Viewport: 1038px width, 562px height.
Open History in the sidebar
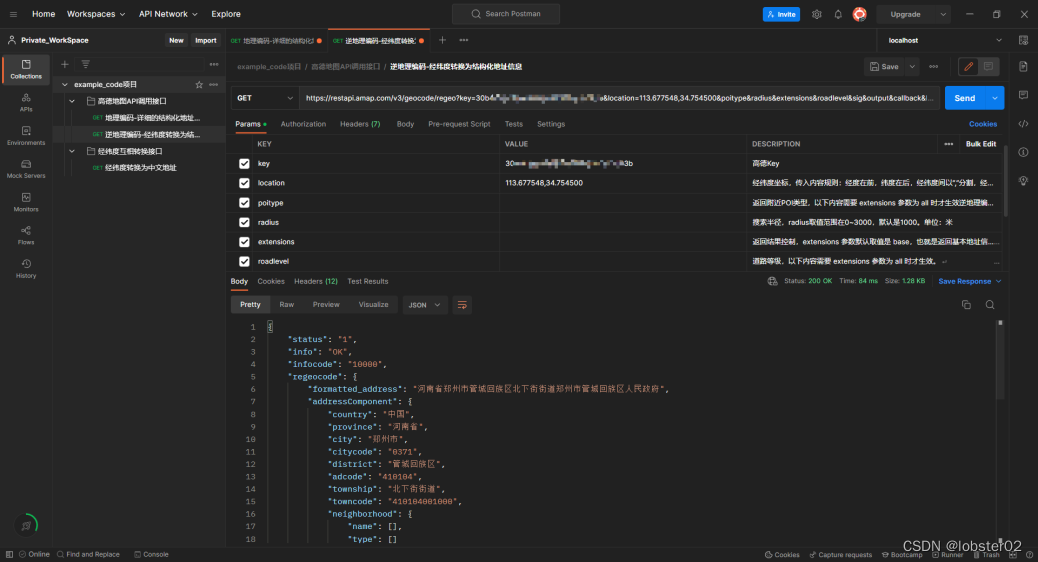coord(26,268)
